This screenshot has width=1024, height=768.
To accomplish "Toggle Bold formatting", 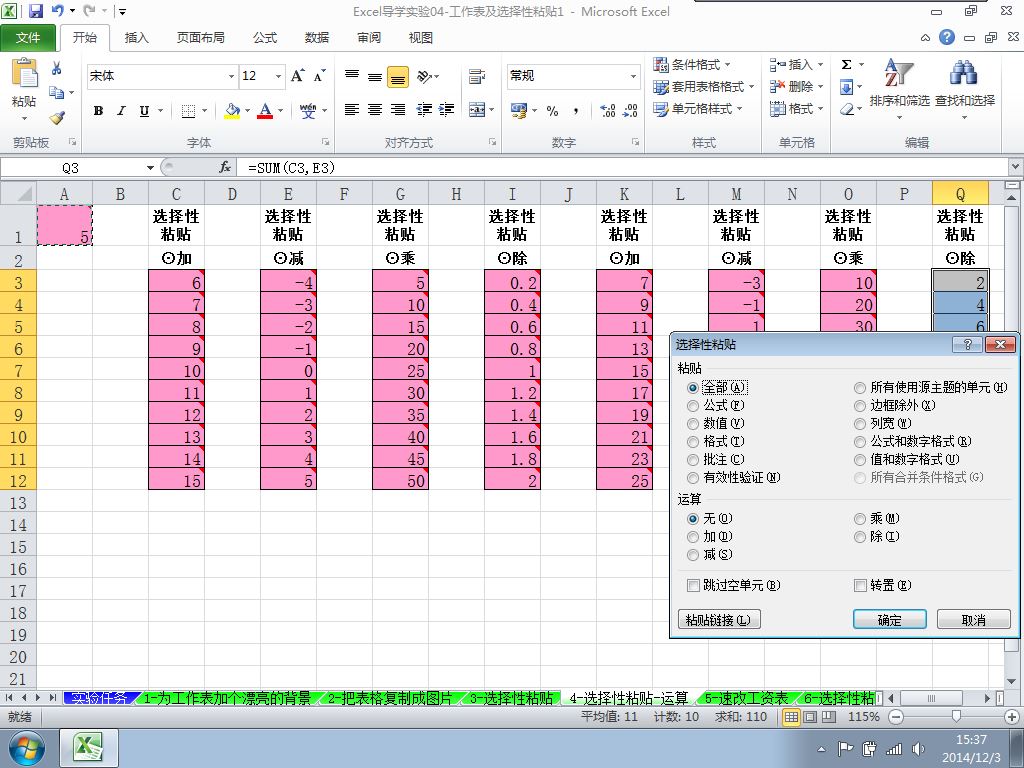I will 99,111.
